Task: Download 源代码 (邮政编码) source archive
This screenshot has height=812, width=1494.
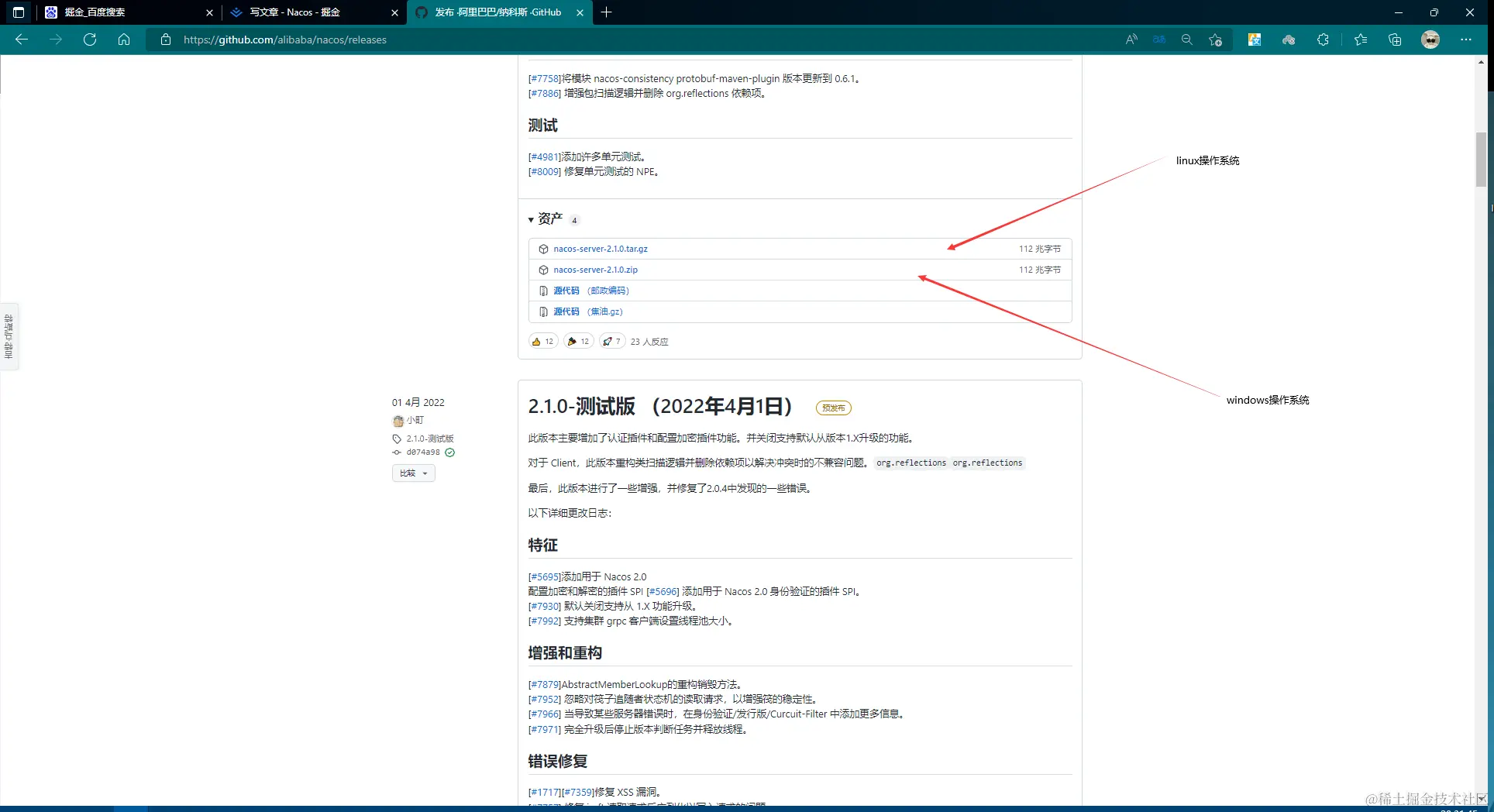Action: 591,291
